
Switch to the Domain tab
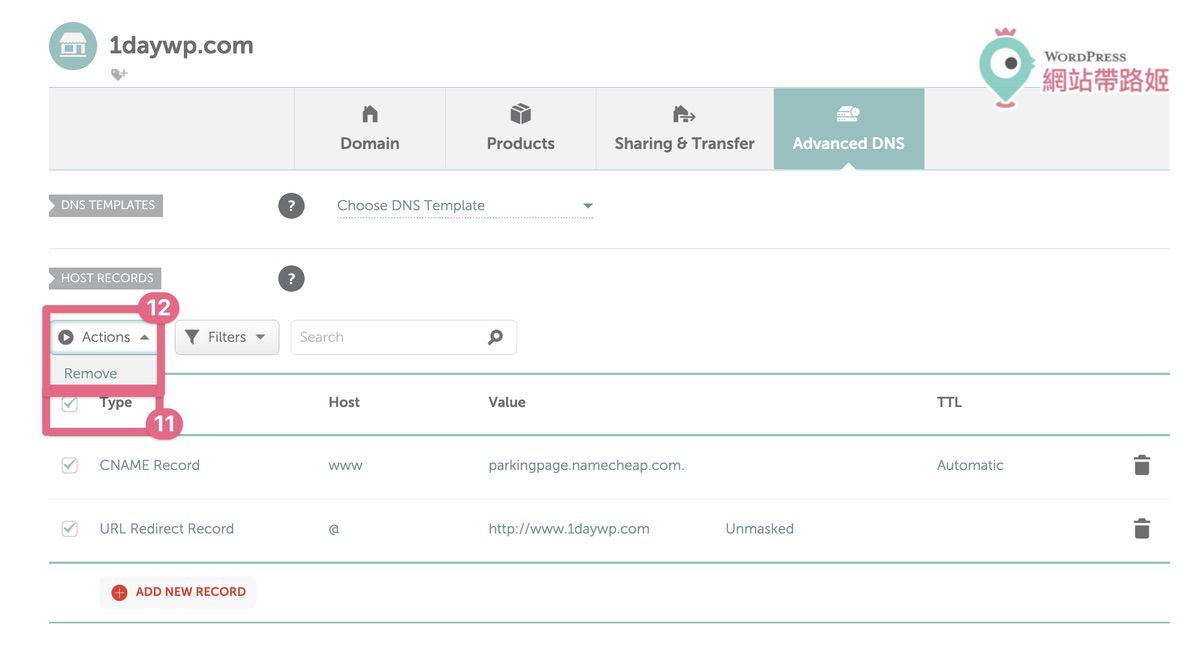pyautogui.click(x=370, y=129)
